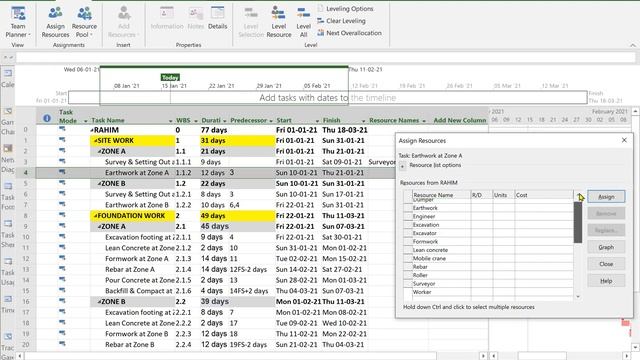Click the Add New Column header
The width and height of the screenshot is (640, 360).
(460, 120)
